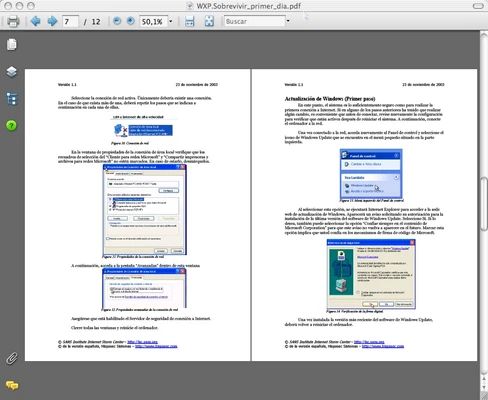Click the zoom out minus button

(117, 21)
